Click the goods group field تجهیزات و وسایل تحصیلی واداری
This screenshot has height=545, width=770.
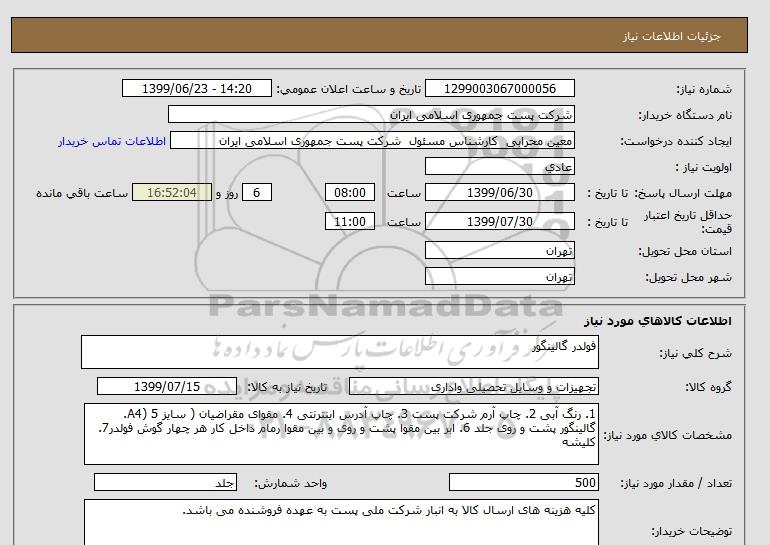coord(474,387)
